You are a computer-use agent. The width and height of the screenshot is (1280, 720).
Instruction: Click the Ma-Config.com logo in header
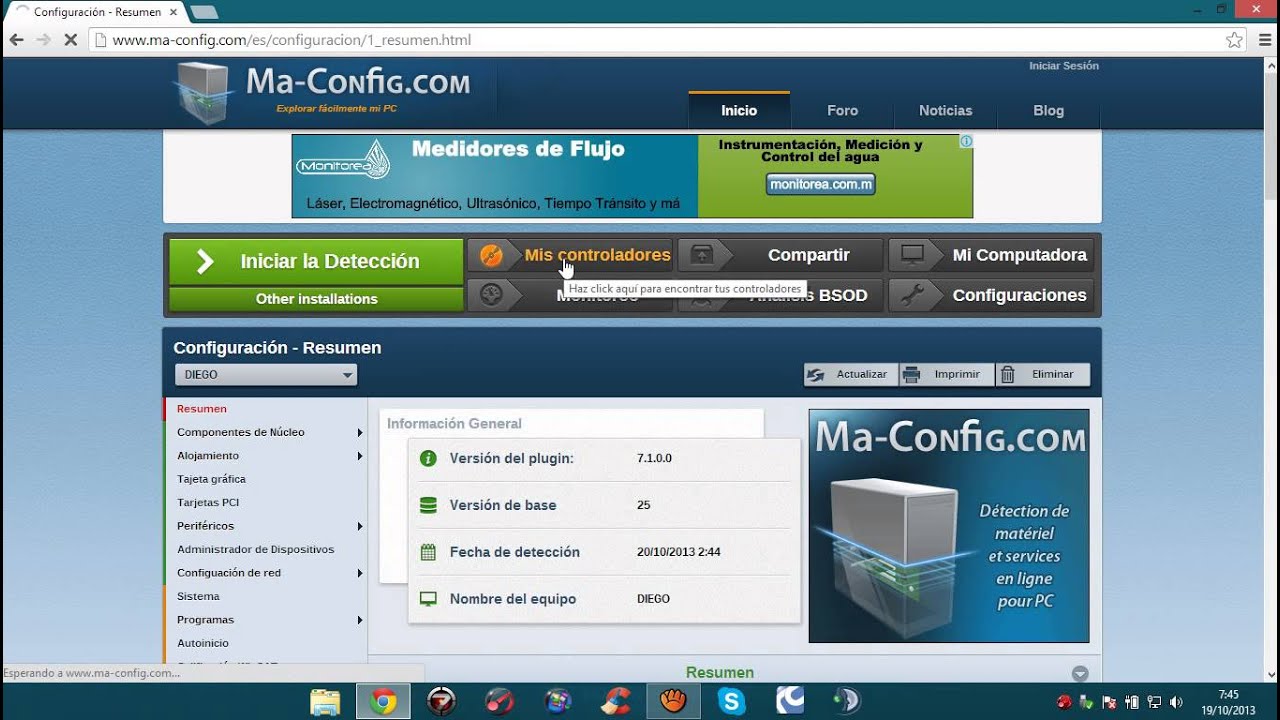[x=322, y=91]
